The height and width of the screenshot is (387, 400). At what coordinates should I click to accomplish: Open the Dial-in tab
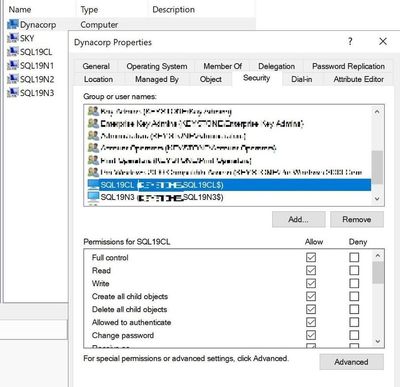(302, 79)
